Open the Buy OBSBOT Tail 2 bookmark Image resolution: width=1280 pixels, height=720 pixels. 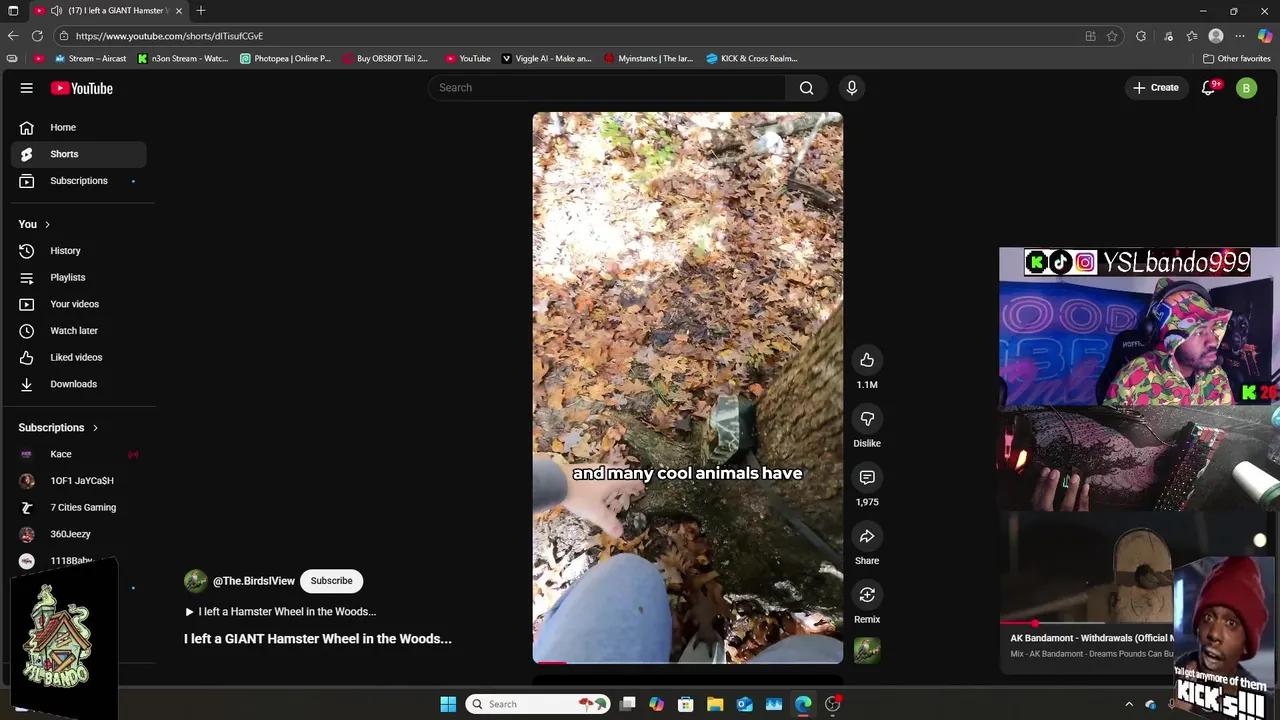(385, 59)
